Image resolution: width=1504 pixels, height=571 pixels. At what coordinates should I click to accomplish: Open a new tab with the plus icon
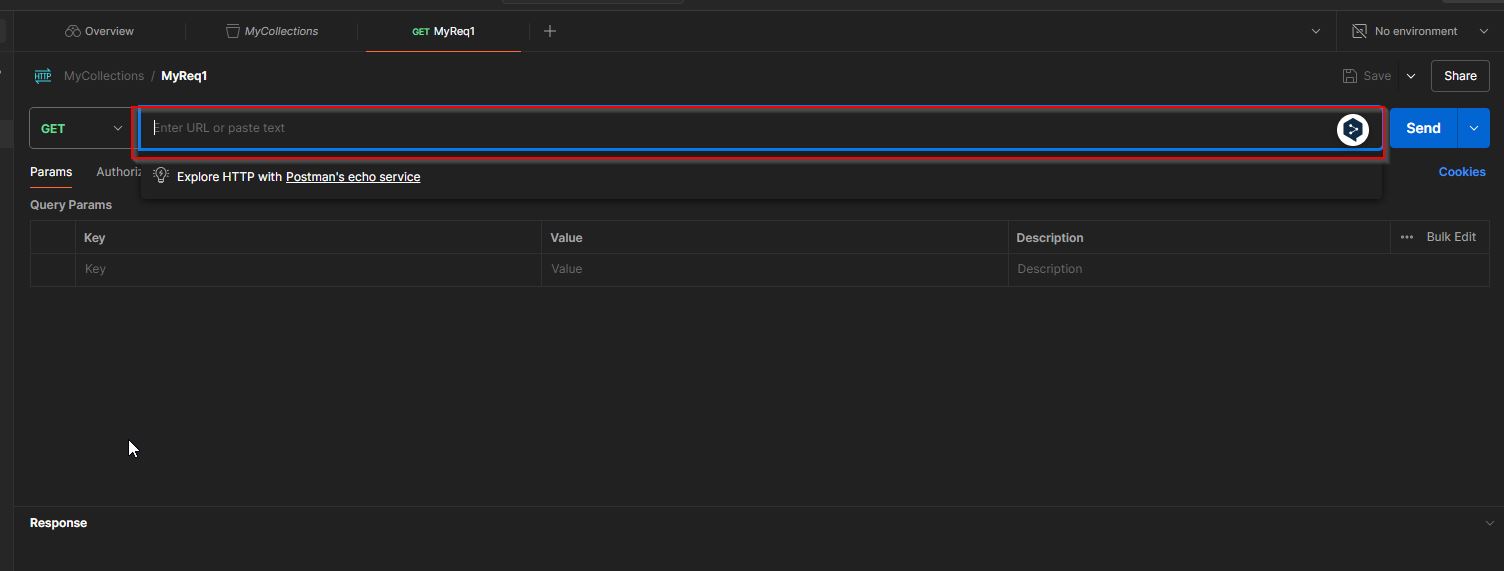549,31
